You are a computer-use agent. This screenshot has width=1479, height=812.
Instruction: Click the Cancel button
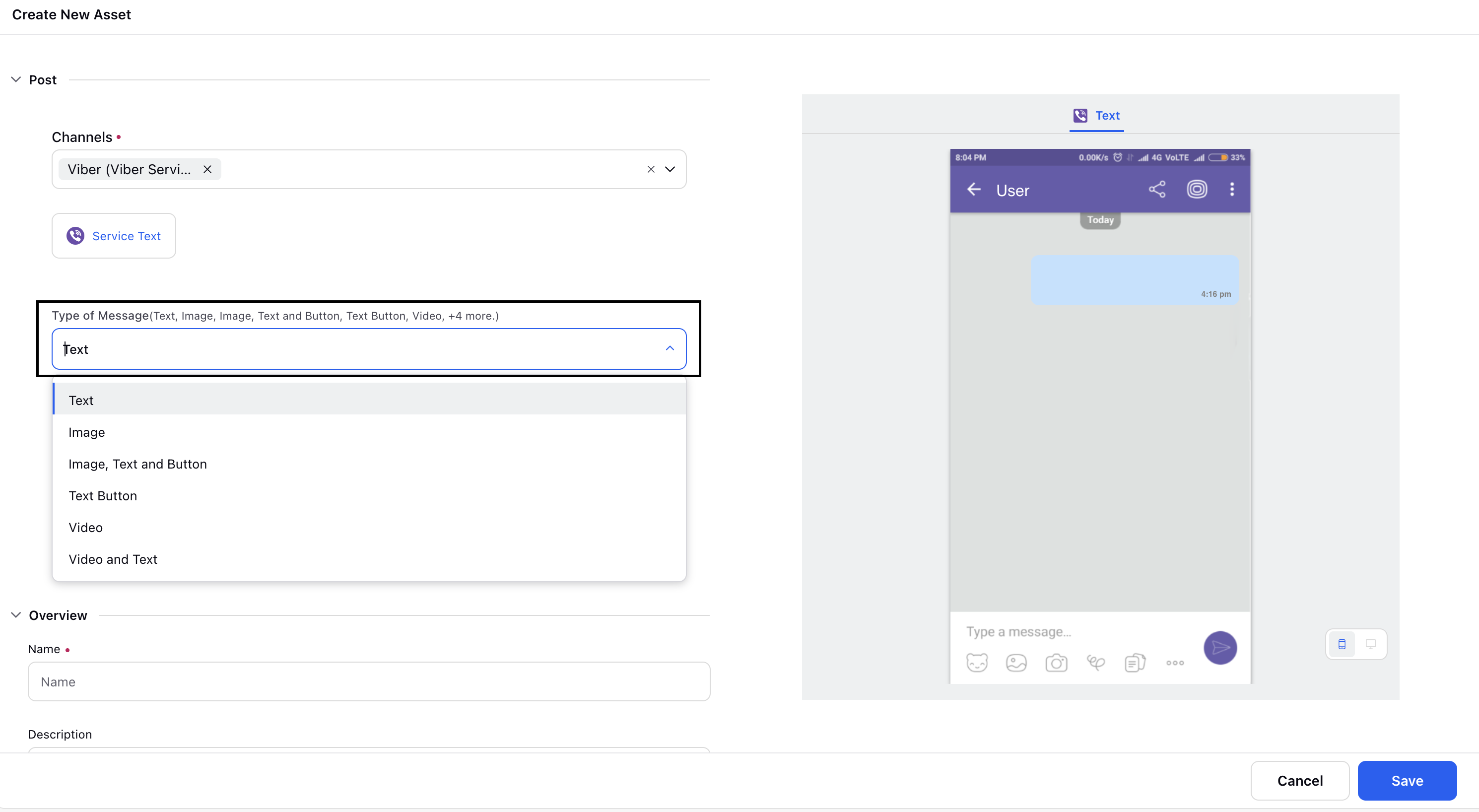[x=1300, y=780]
